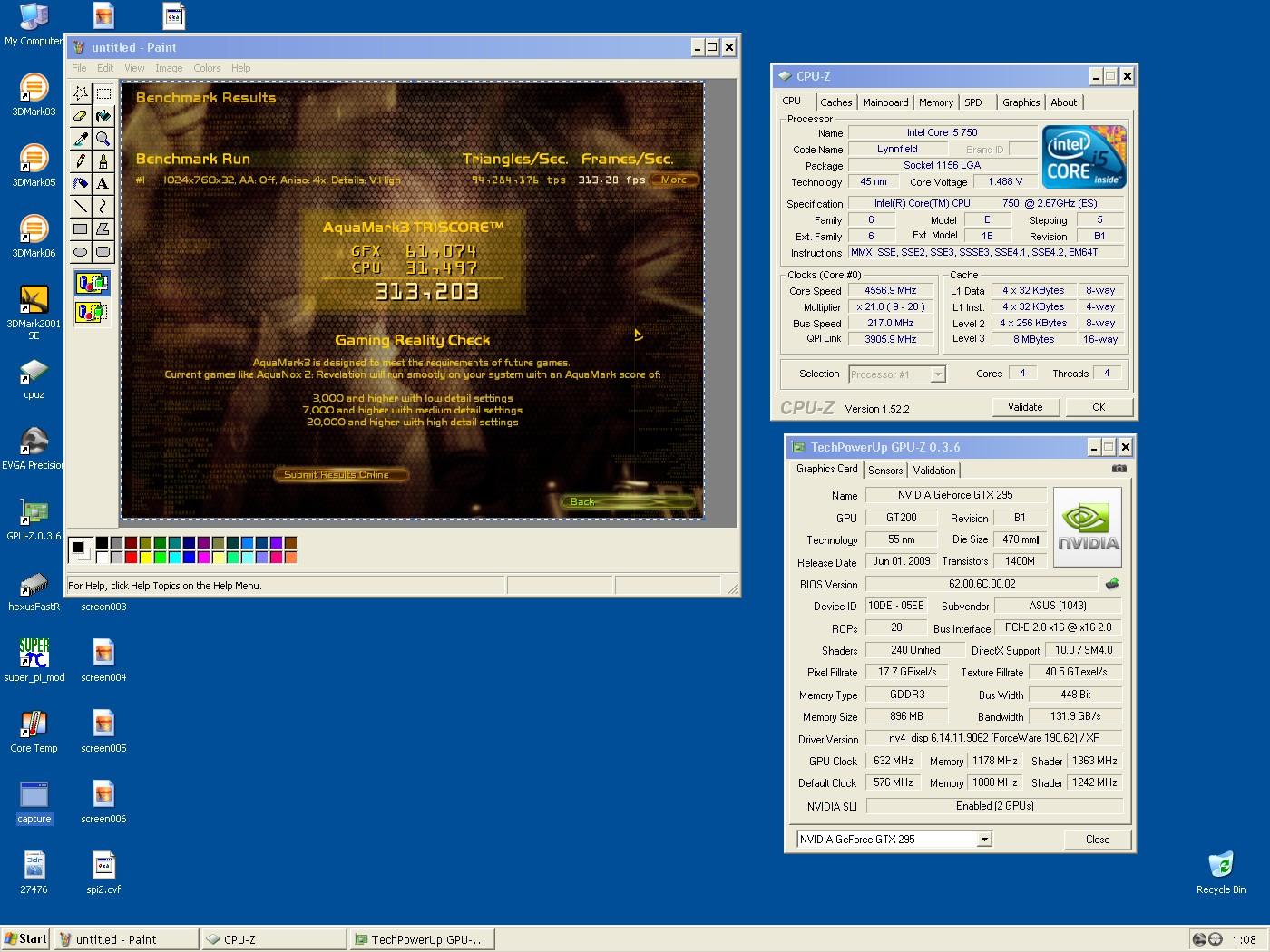Select the rectangular Select tool in Paint
Viewport: 1270px width, 952px height.
point(103,93)
